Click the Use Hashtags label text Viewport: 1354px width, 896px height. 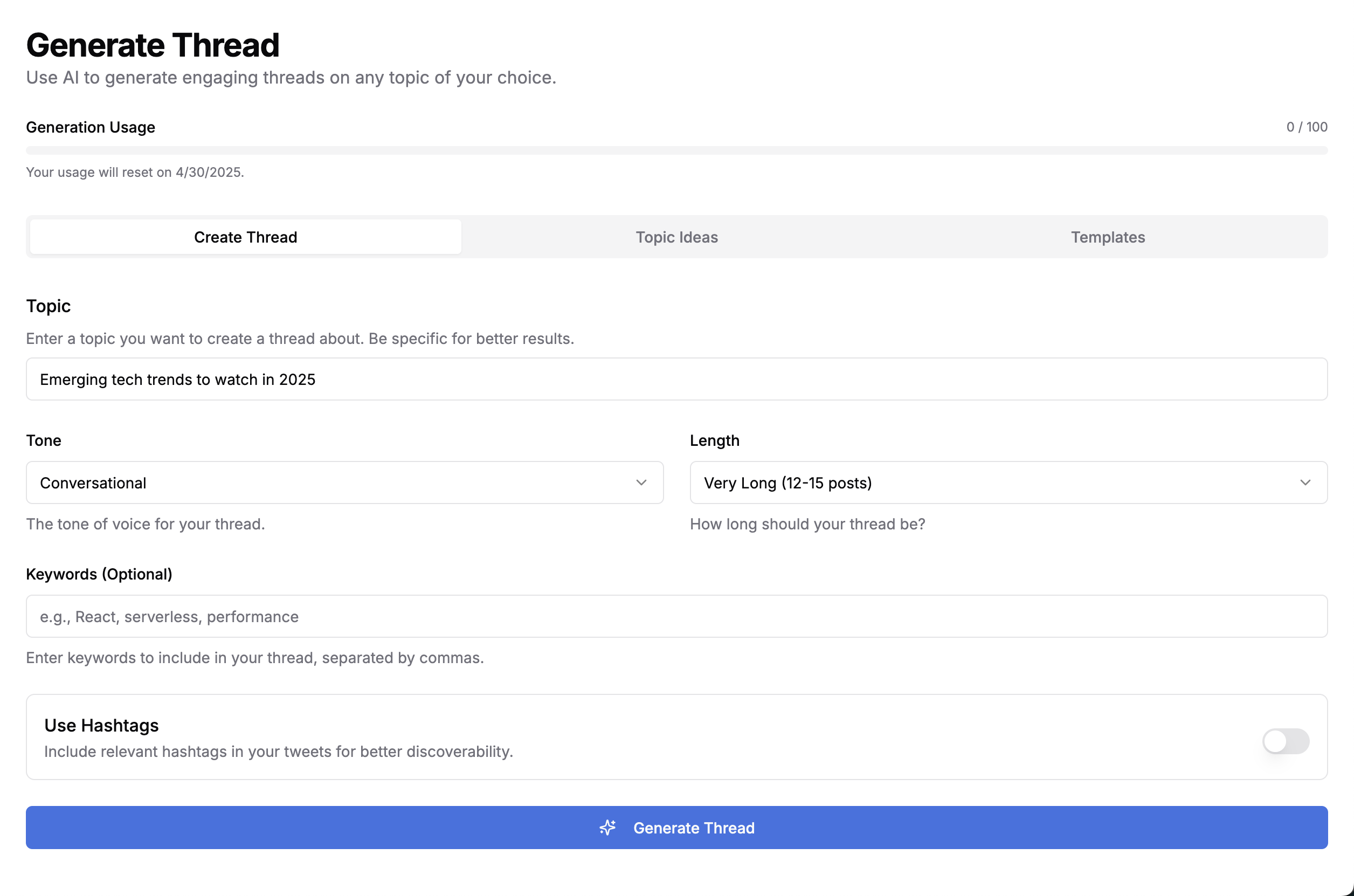coord(102,725)
